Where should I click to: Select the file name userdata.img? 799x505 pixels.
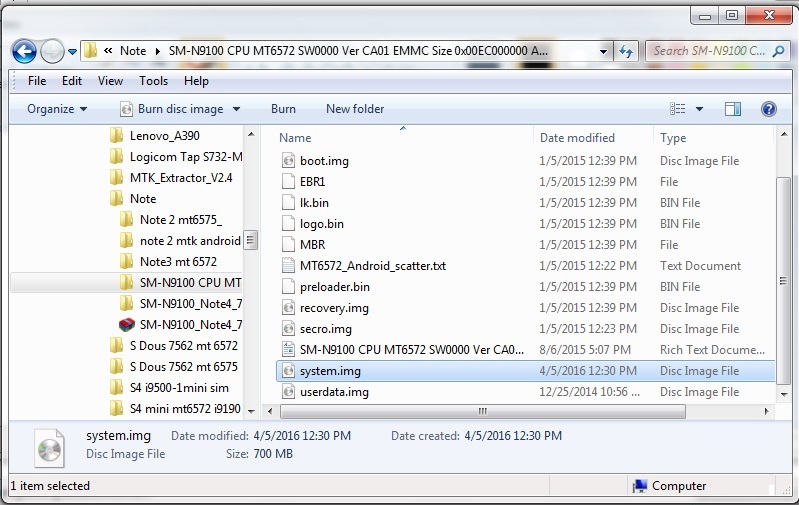click(x=334, y=392)
